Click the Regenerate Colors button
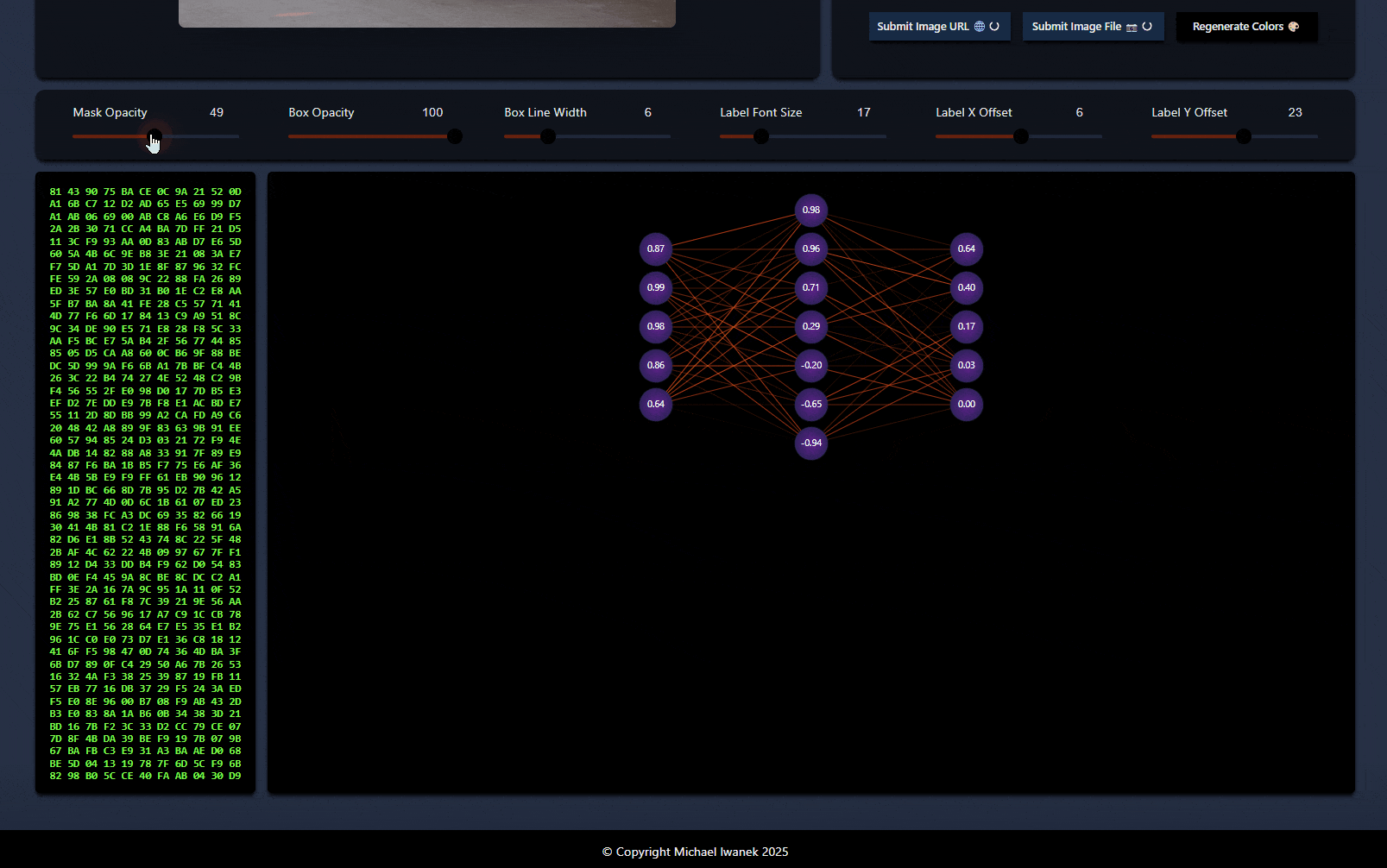The image size is (1387, 868). (1246, 27)
